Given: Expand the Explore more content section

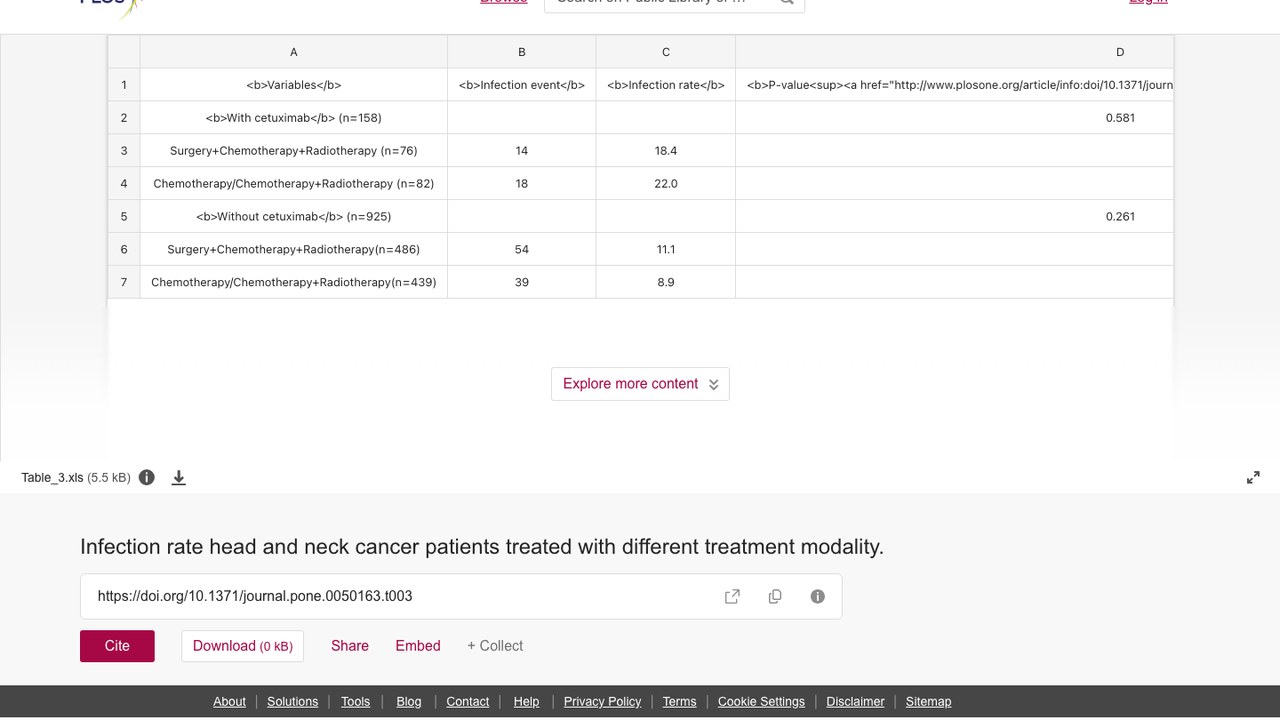Looking at the screenshot, I should pyautogui.click(x=640, y=384).
